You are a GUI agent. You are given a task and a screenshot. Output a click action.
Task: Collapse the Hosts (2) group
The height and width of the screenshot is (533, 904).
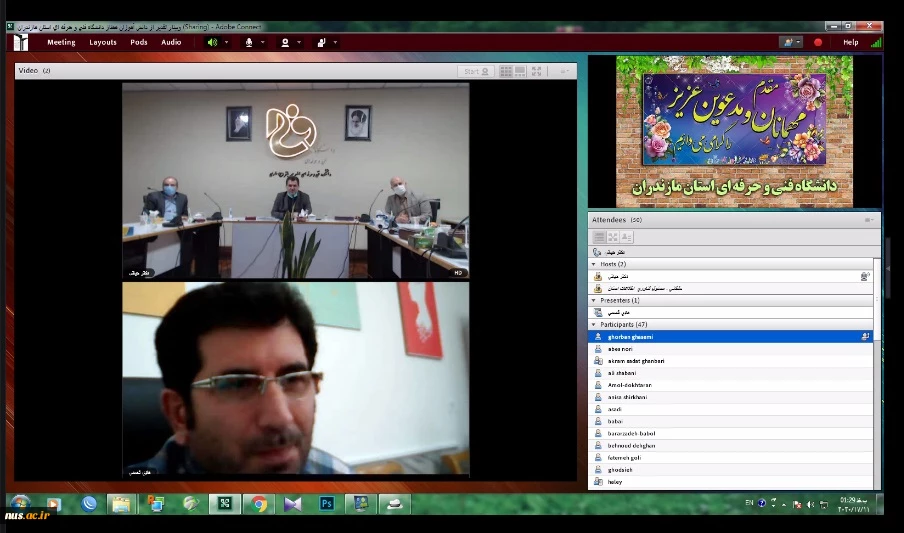click(593, 264)
